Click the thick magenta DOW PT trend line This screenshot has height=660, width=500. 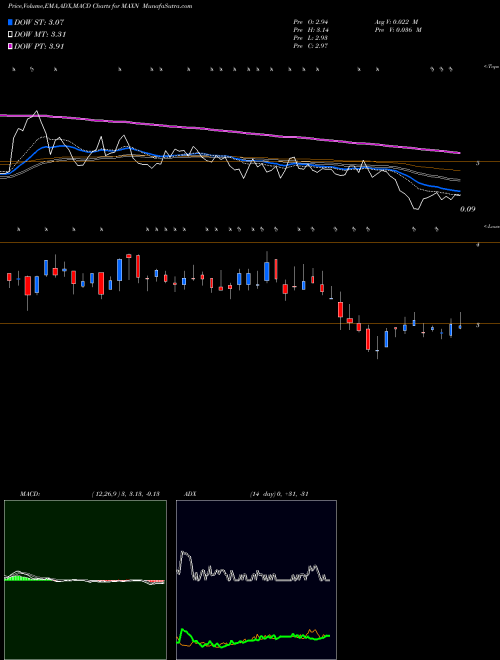tap(230, 130)
